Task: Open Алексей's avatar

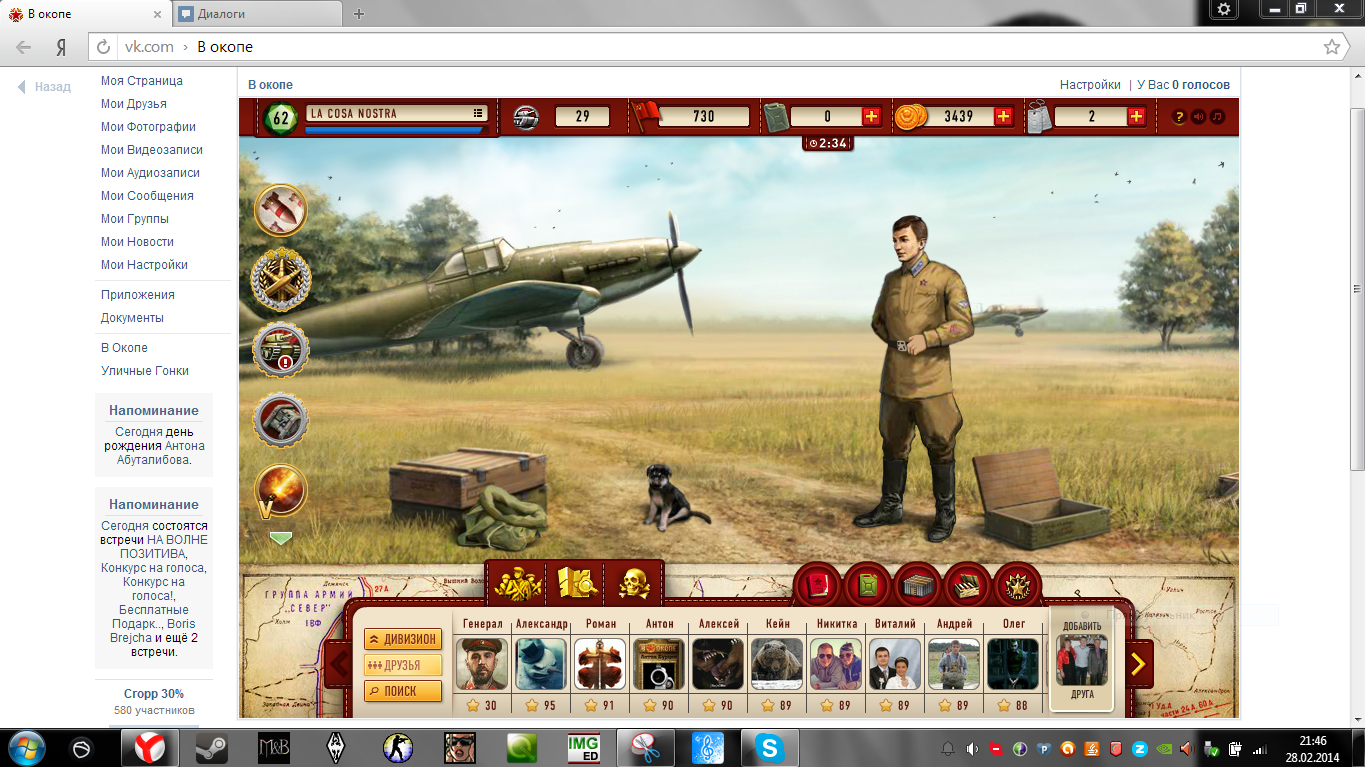Action: click(x=718, y=664)
